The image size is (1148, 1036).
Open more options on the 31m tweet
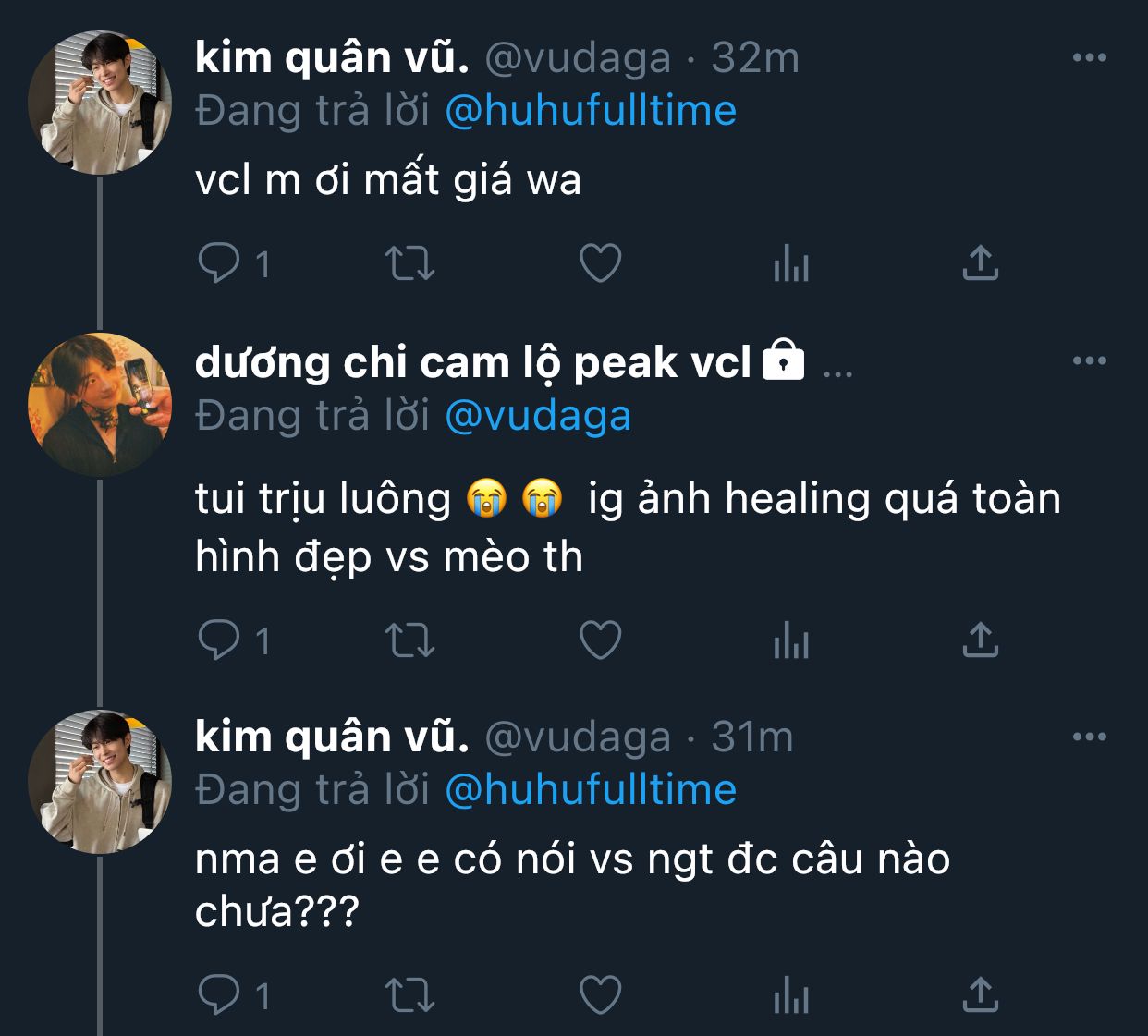coord(1089,737)
